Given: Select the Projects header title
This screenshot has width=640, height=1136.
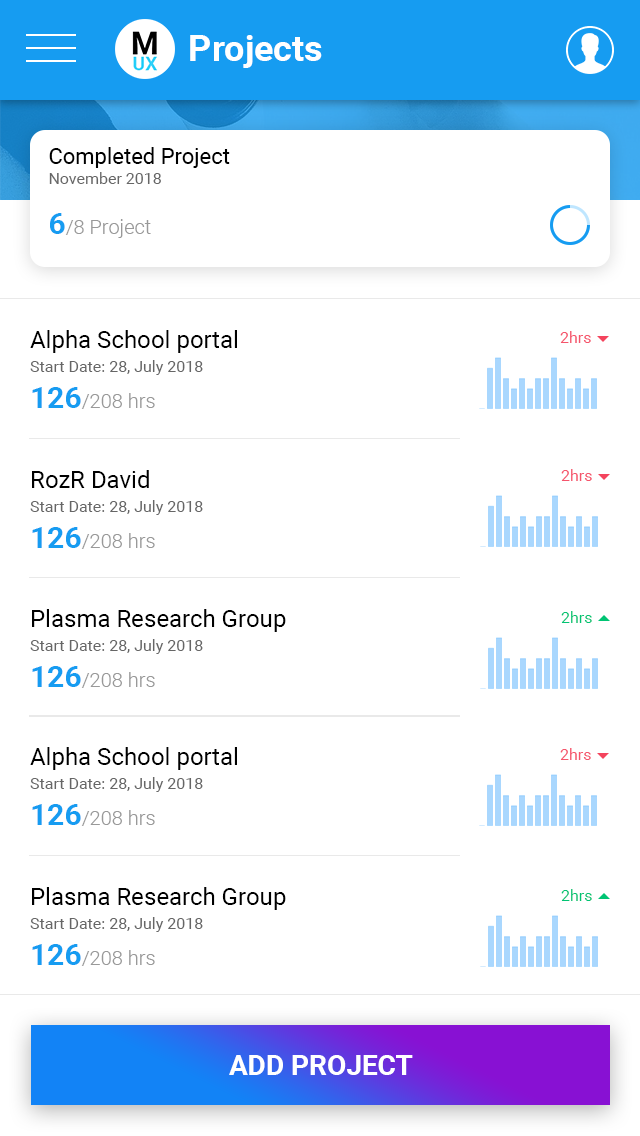Looking at the screenshot, I should 255,49.
